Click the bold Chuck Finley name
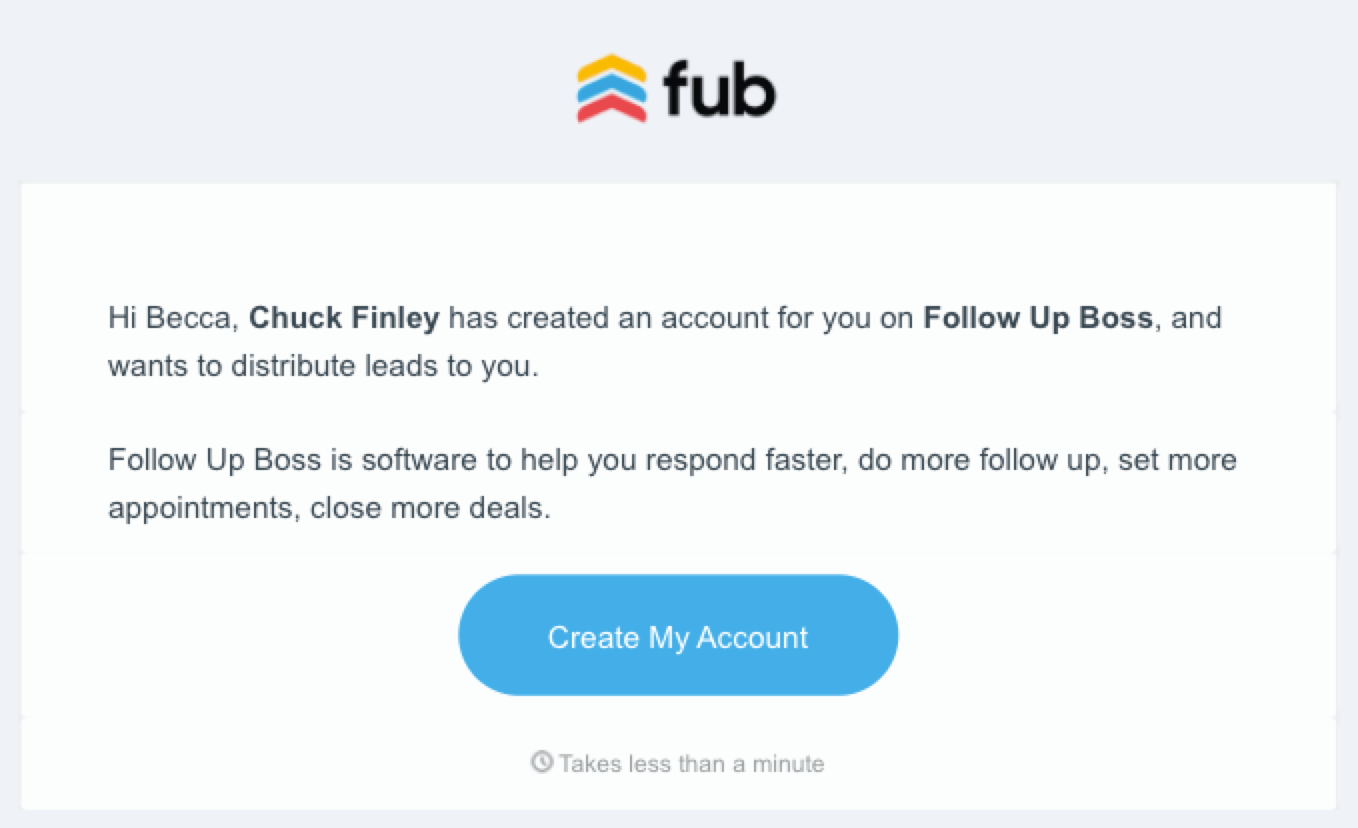Image resolution: width=1358 pixels, height=828 pixels. coord(344,319)
